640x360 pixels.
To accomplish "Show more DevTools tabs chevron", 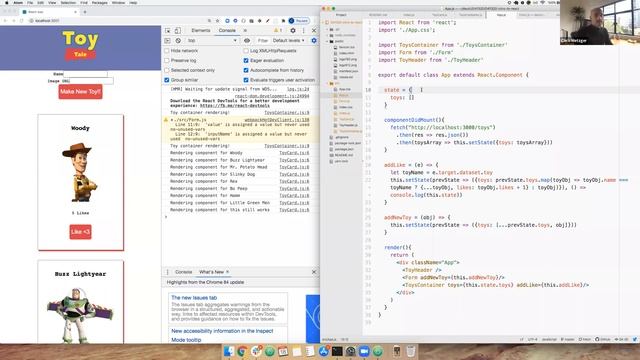I will [x=245, y=31].
